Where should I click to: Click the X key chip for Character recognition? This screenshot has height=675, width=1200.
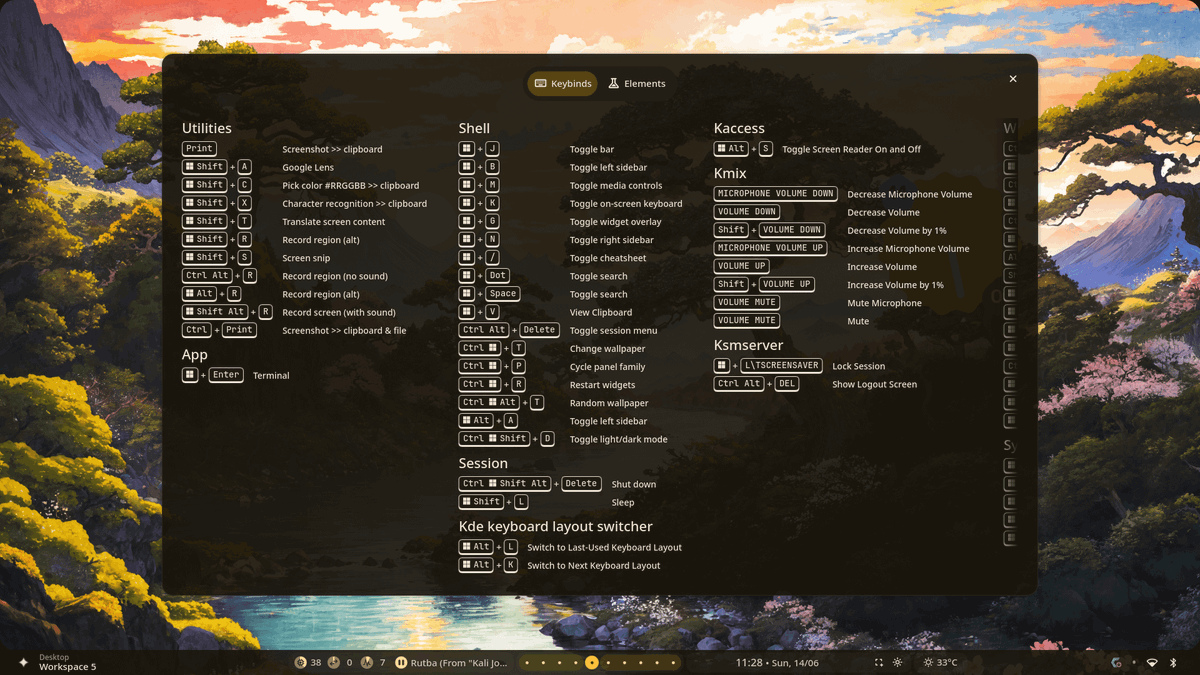click(244, 203)
